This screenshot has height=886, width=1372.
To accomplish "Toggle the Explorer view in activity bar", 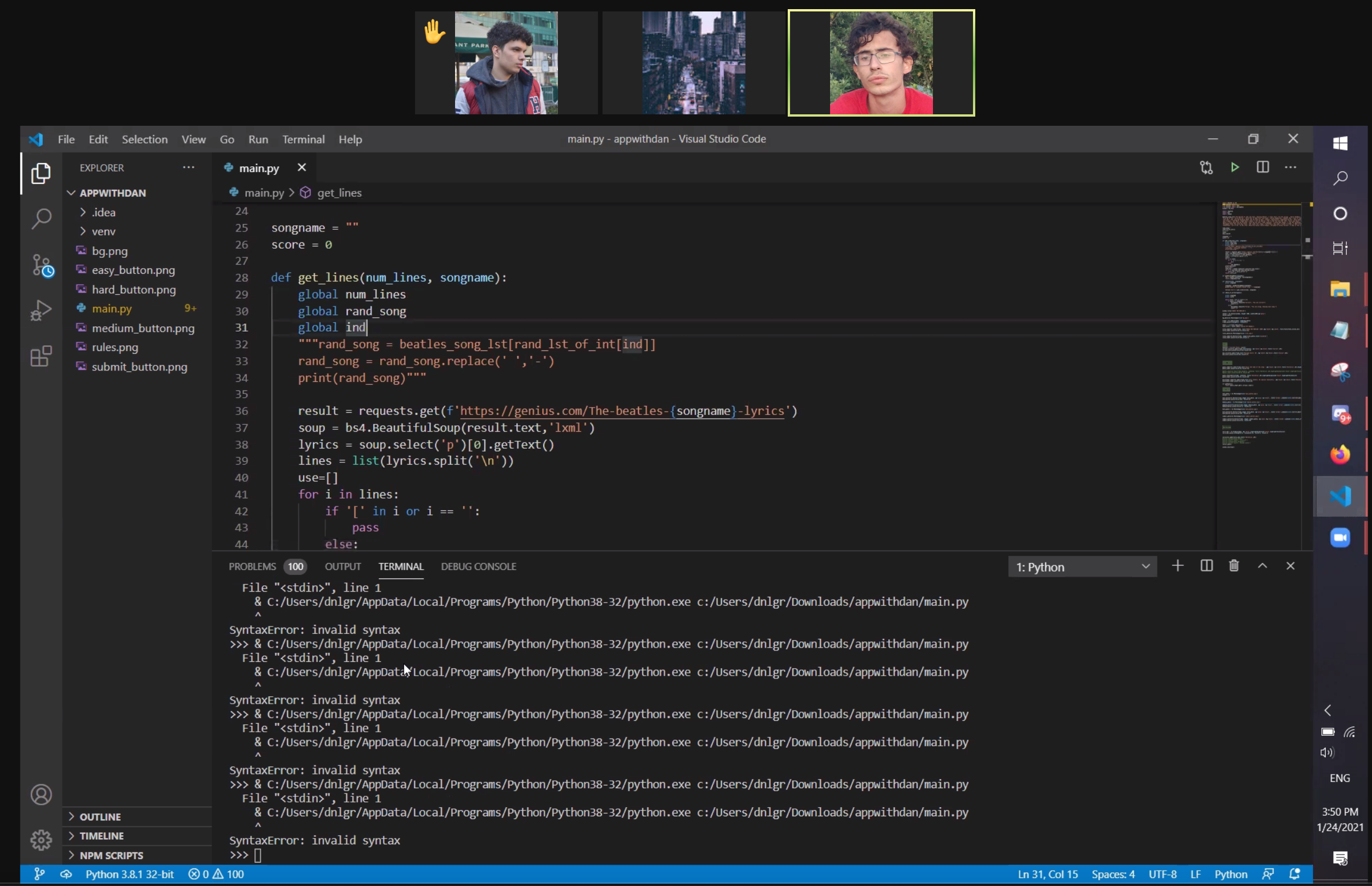I will (x=41, y=173).
